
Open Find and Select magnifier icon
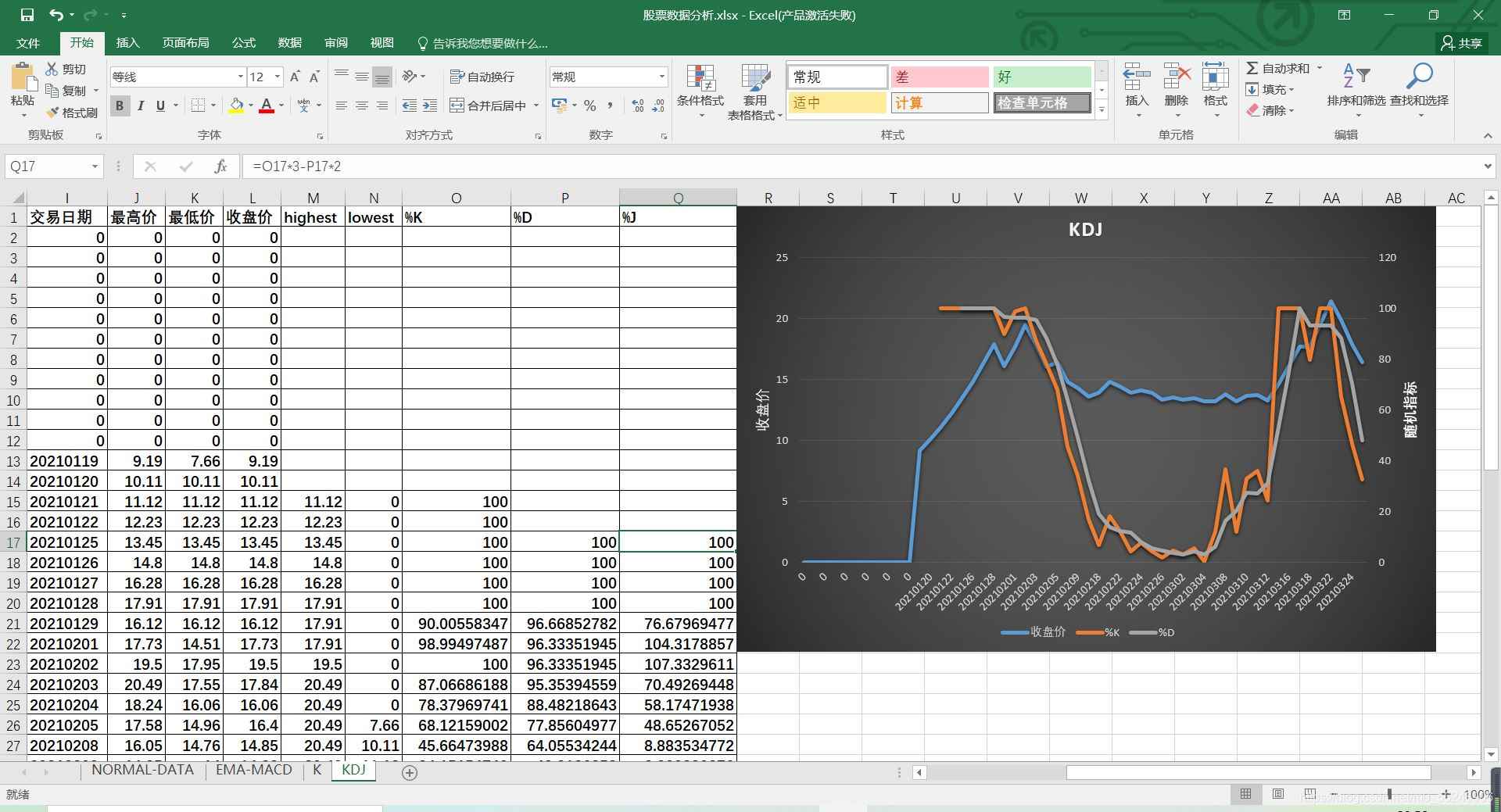(x=1419, y=77)
